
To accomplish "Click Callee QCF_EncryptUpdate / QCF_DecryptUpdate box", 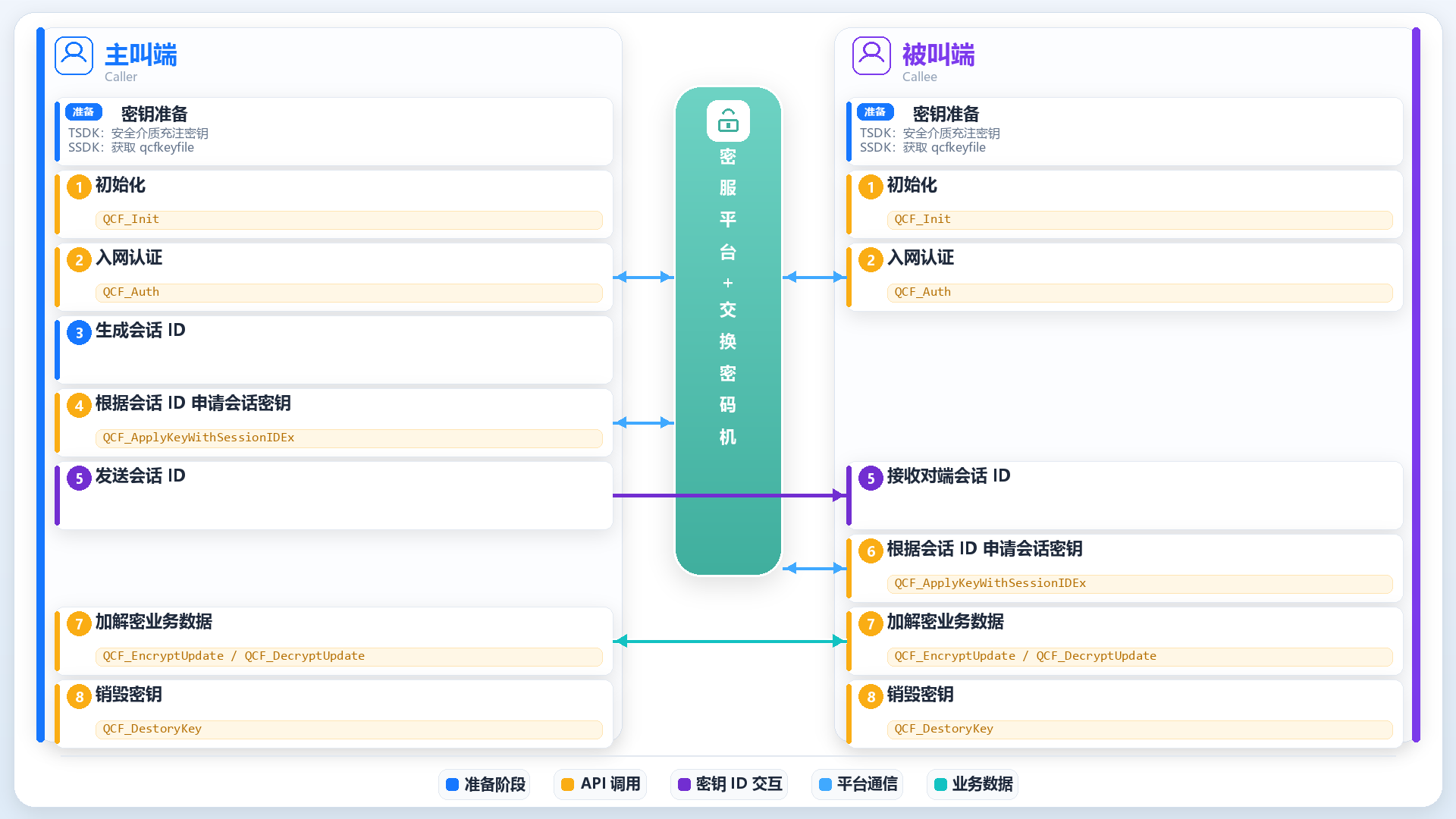I will tap(1140, 656).
